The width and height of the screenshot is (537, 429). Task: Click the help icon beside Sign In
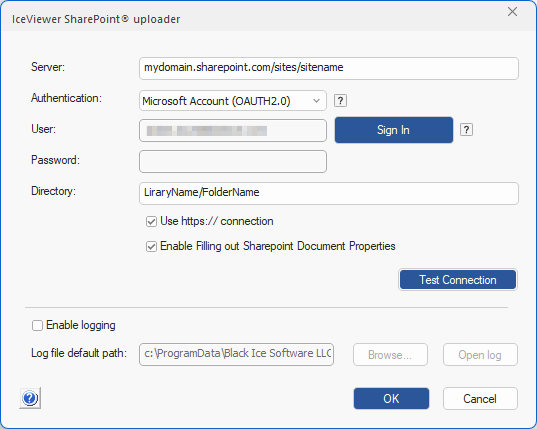466,130
